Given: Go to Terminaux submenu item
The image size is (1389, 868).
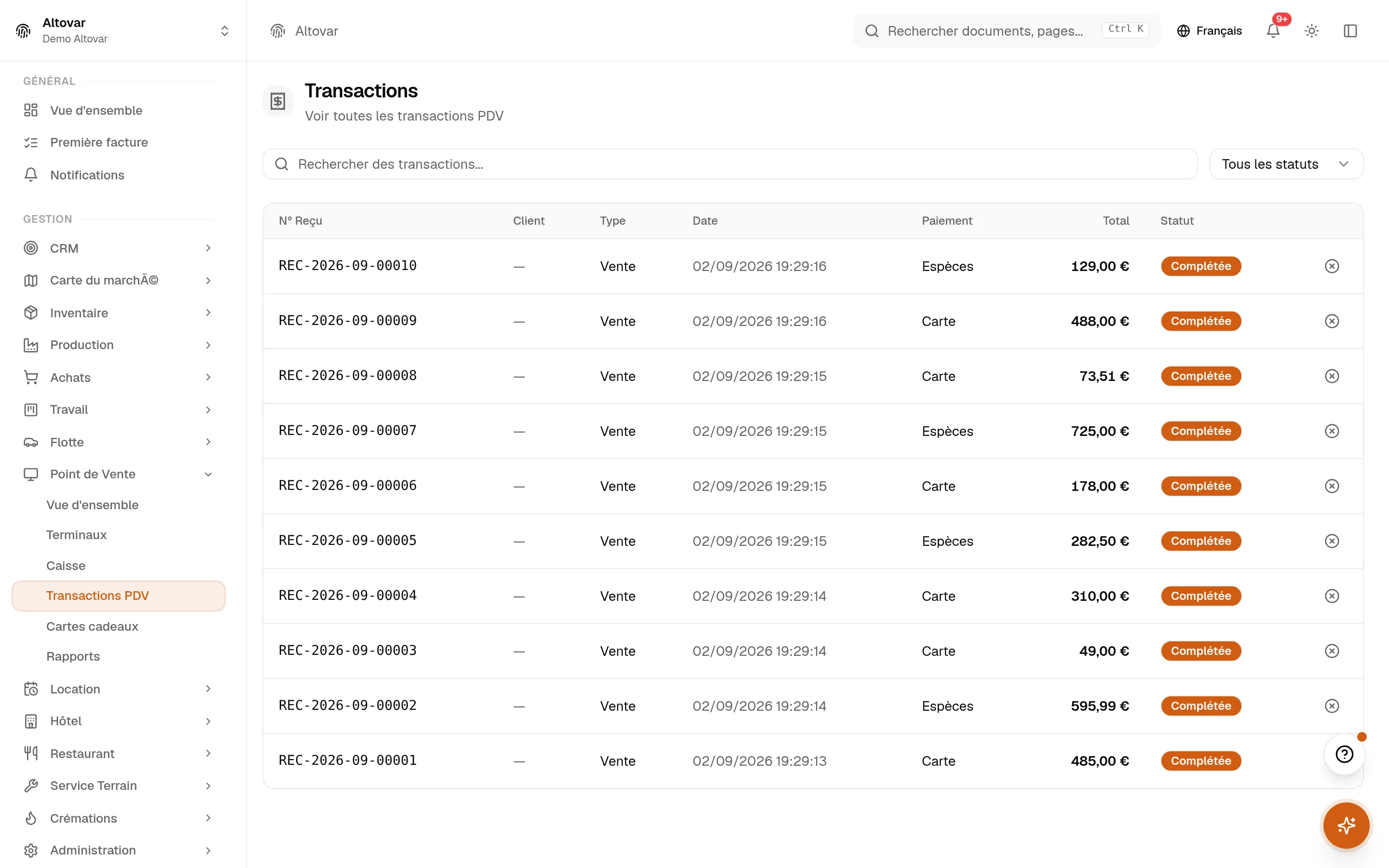Looking at the screenshot, I should (x=118, y=535).
